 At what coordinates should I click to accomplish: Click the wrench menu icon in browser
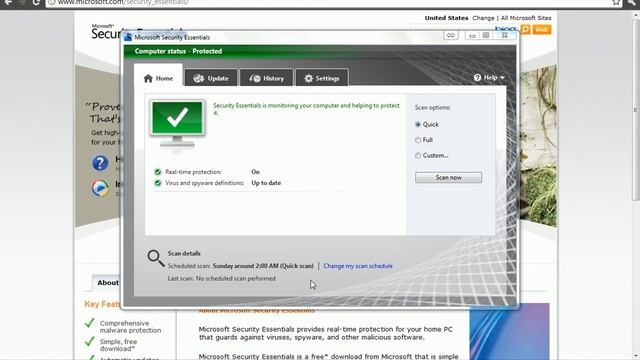pyautogui.click(x=633, y=2)
